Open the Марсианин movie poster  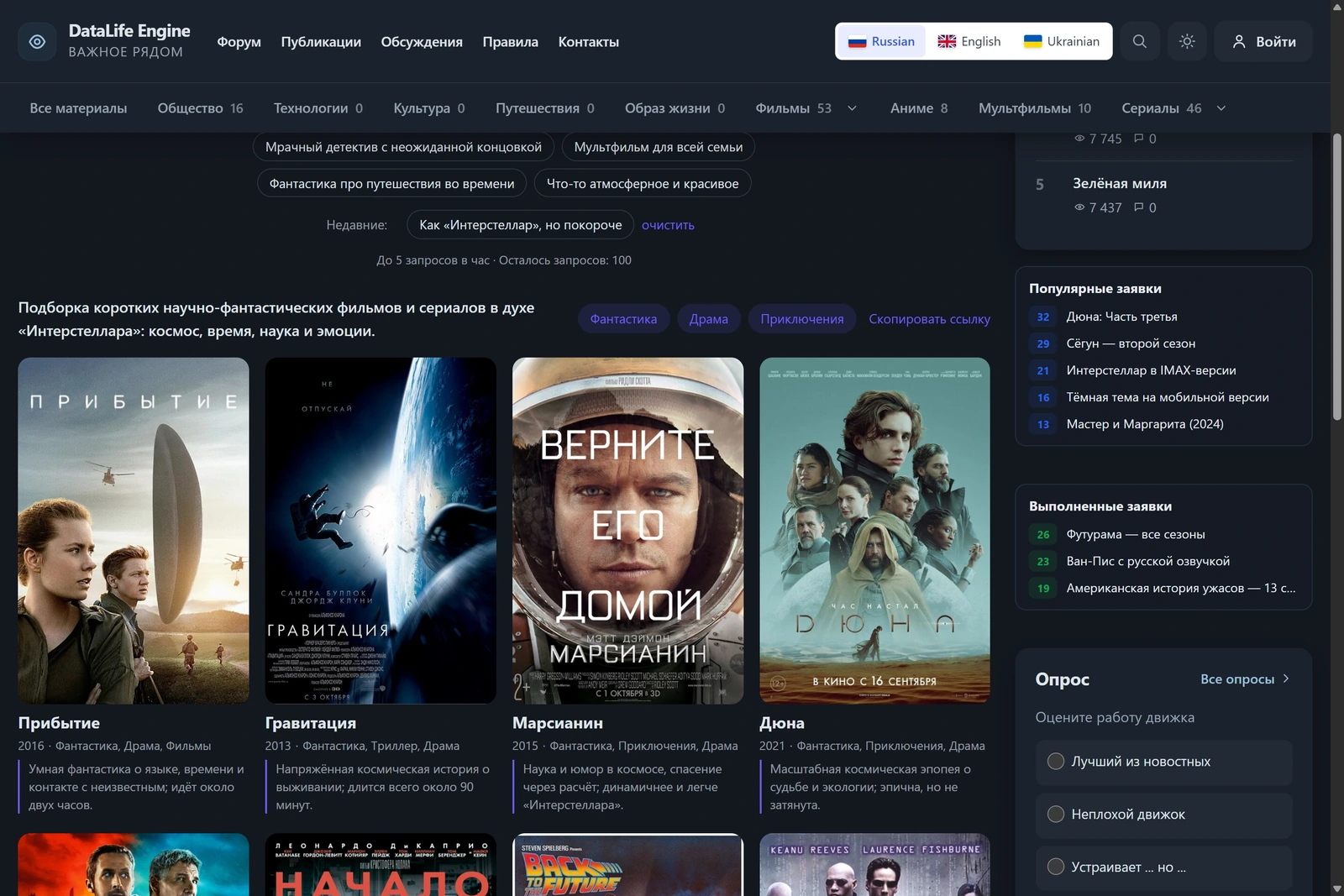[627, 531]
